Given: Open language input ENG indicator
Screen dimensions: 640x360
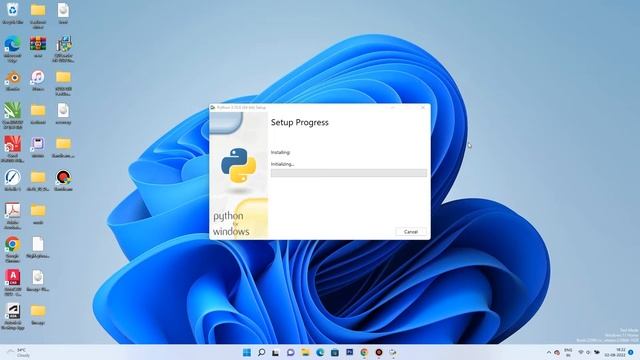Looking at the screenshot, I should [568, 352].
